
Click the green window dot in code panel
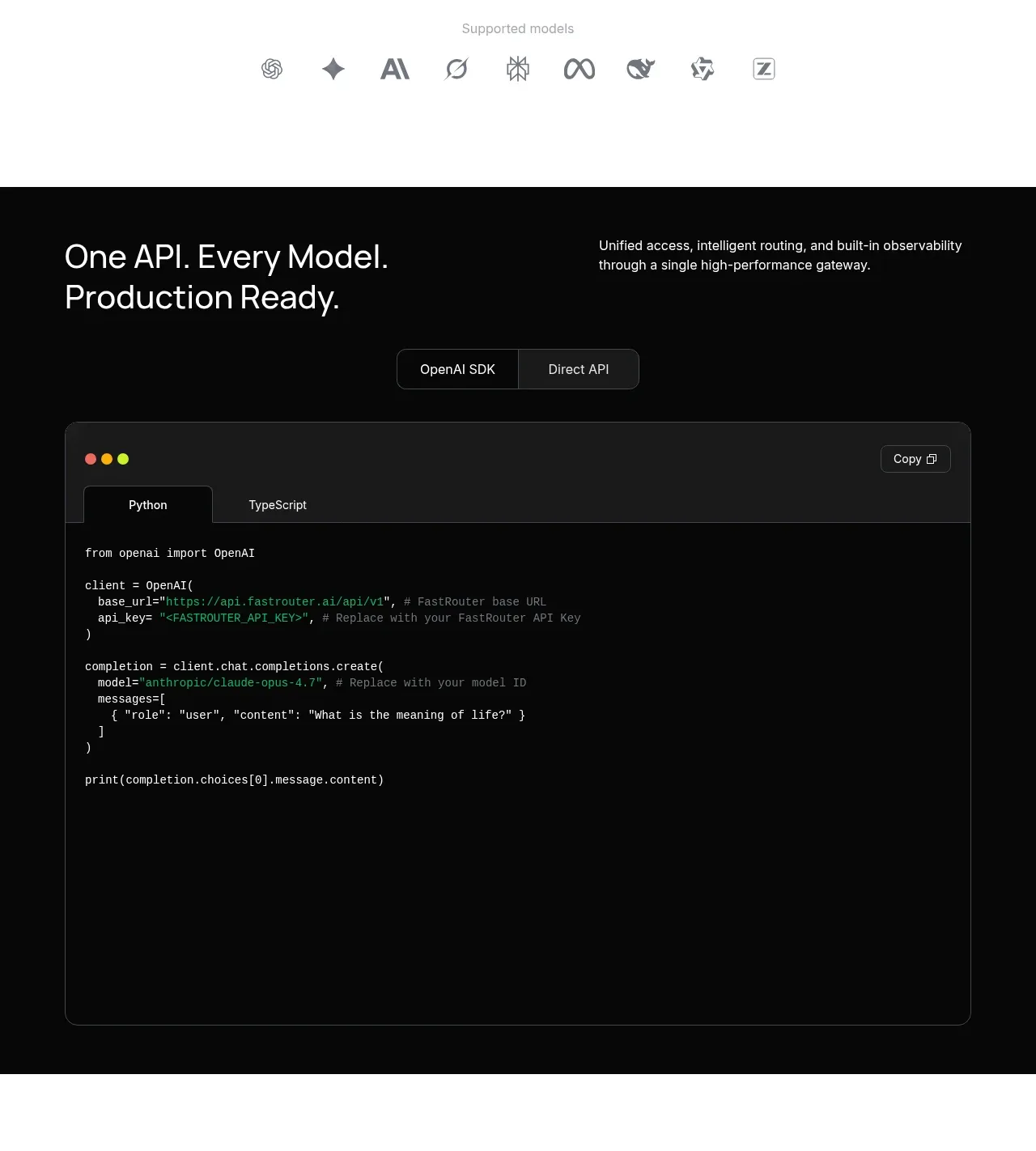pyautogui.click(x=123, y=459)
